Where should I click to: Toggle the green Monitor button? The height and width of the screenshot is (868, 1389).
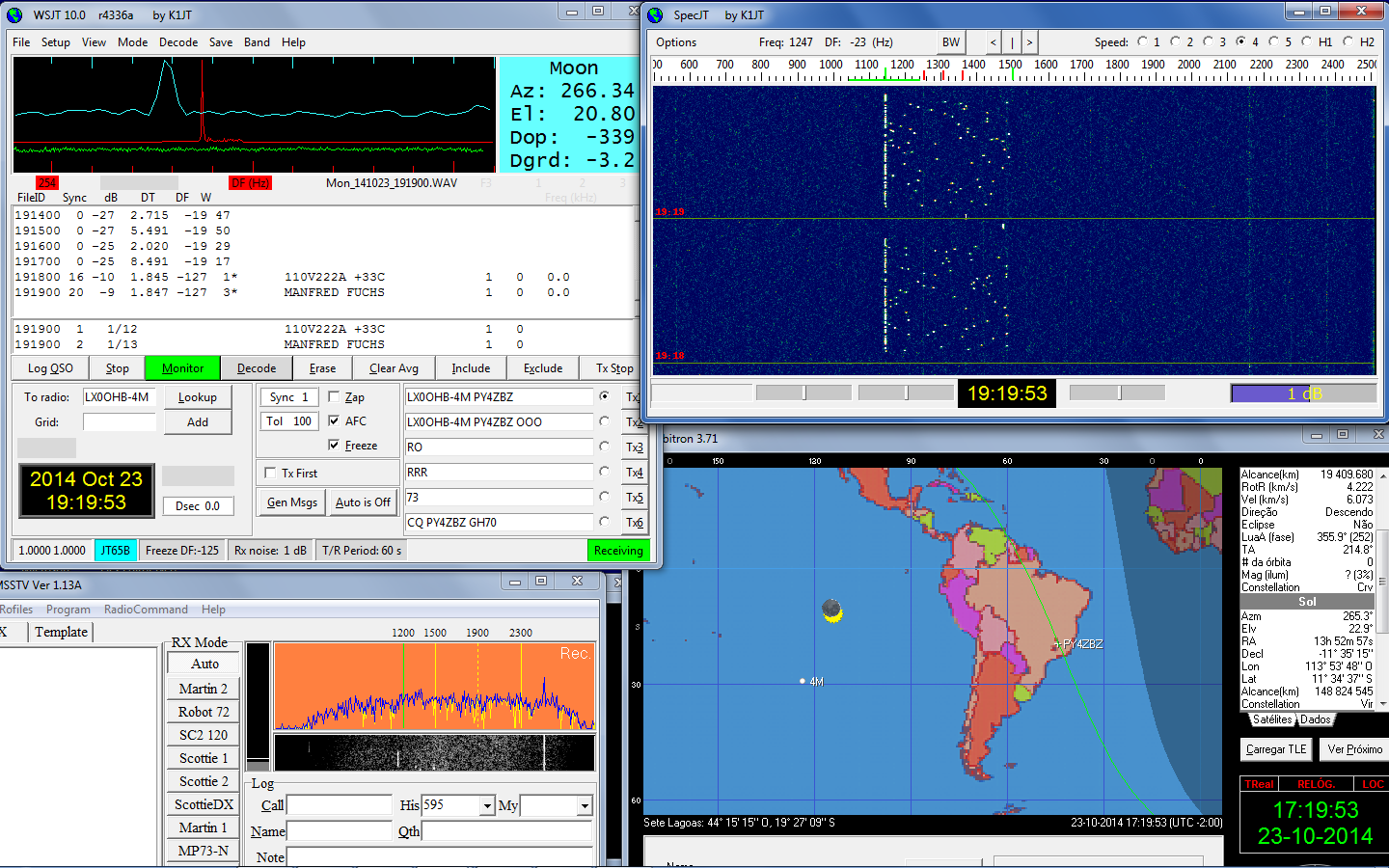pos(182,368)
